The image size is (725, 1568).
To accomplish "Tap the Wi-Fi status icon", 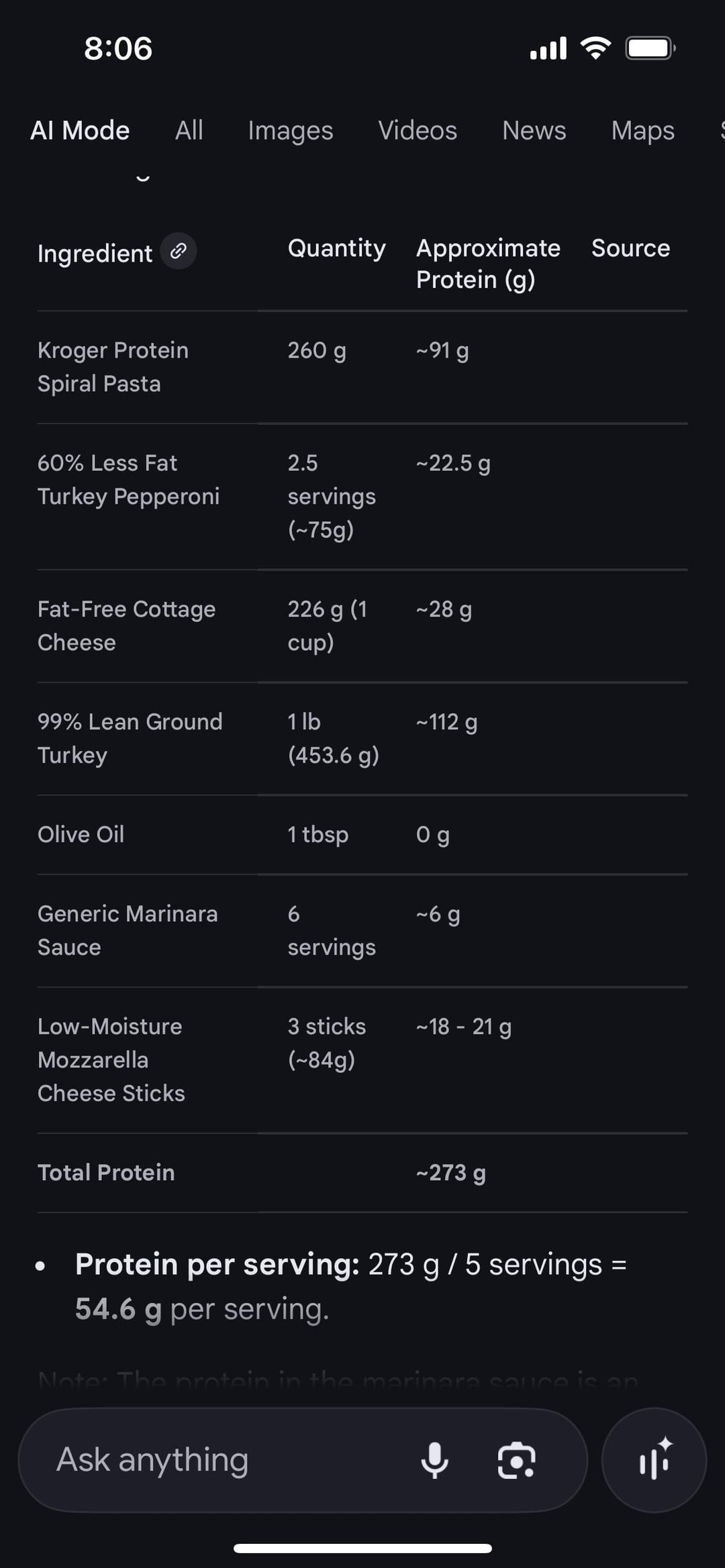I will click(x=595, y=48).
